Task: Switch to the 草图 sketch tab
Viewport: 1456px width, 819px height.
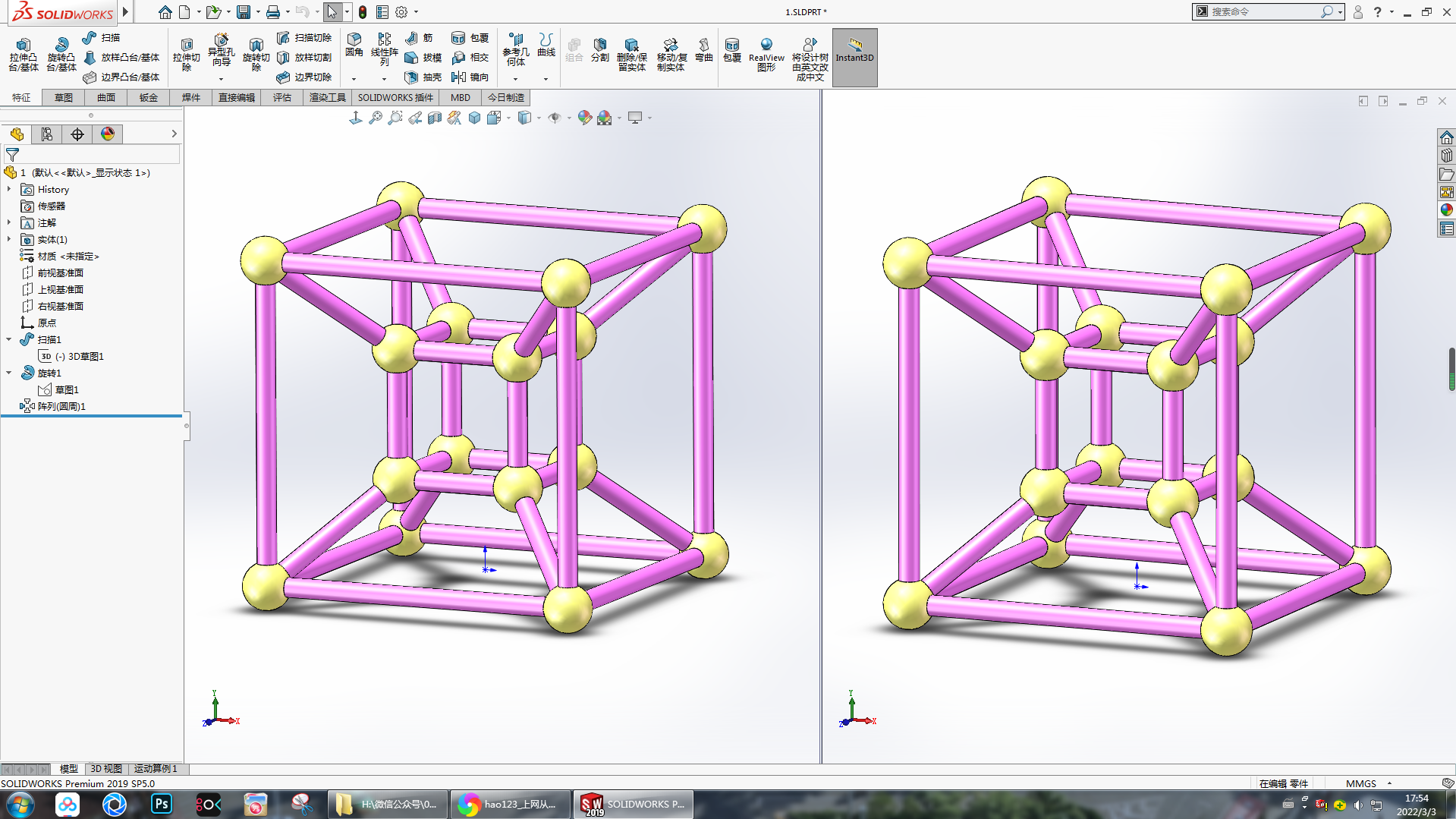Action: (64, 97)
